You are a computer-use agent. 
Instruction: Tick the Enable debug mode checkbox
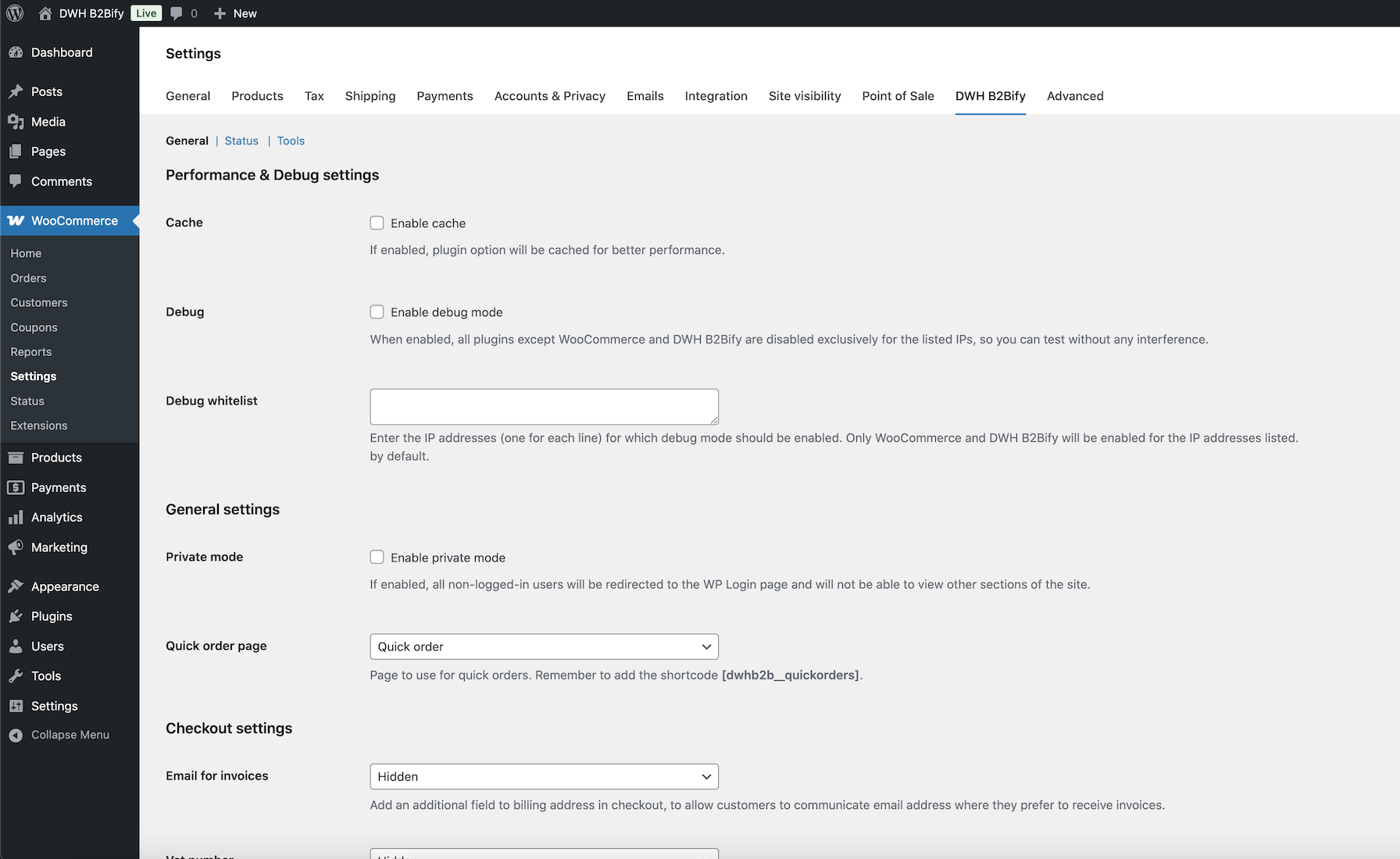(377, 312)
